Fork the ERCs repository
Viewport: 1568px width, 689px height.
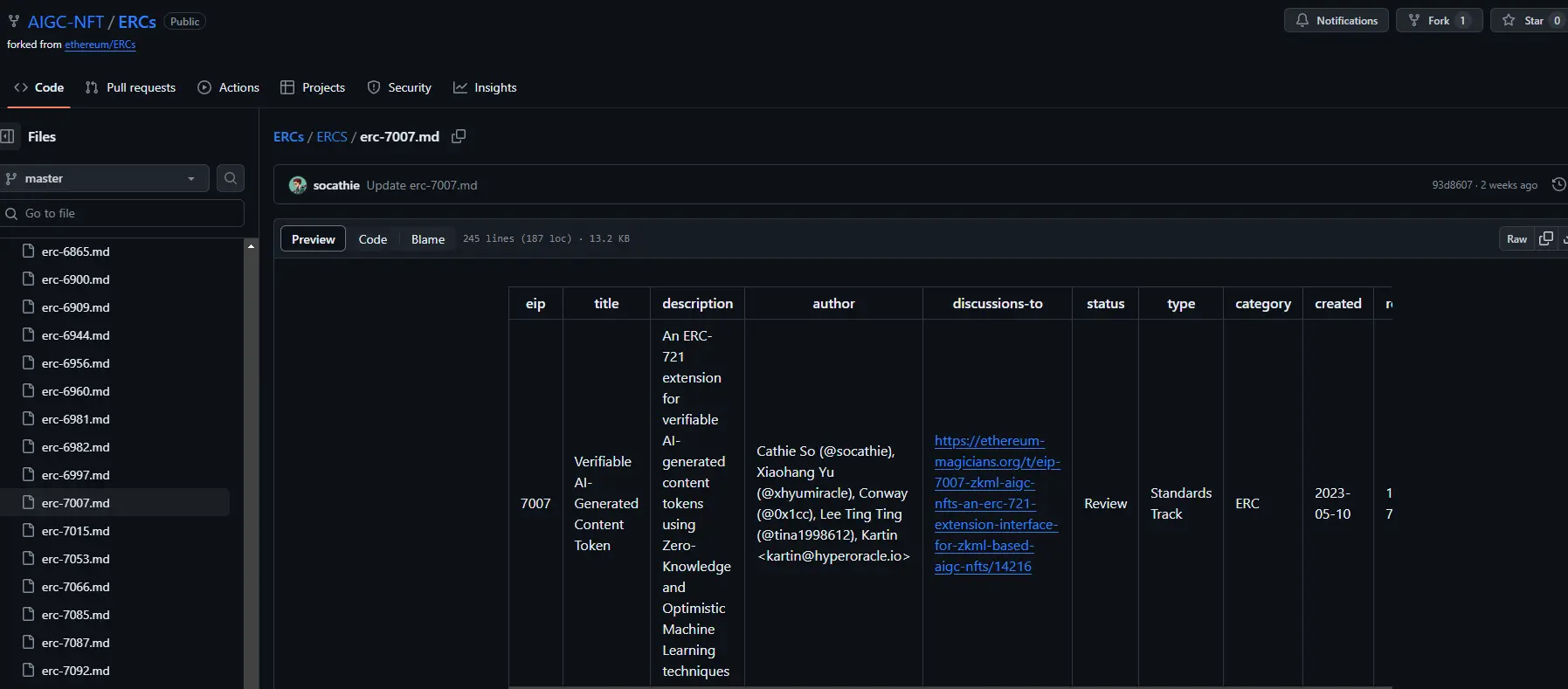[x=1429, y=20]
